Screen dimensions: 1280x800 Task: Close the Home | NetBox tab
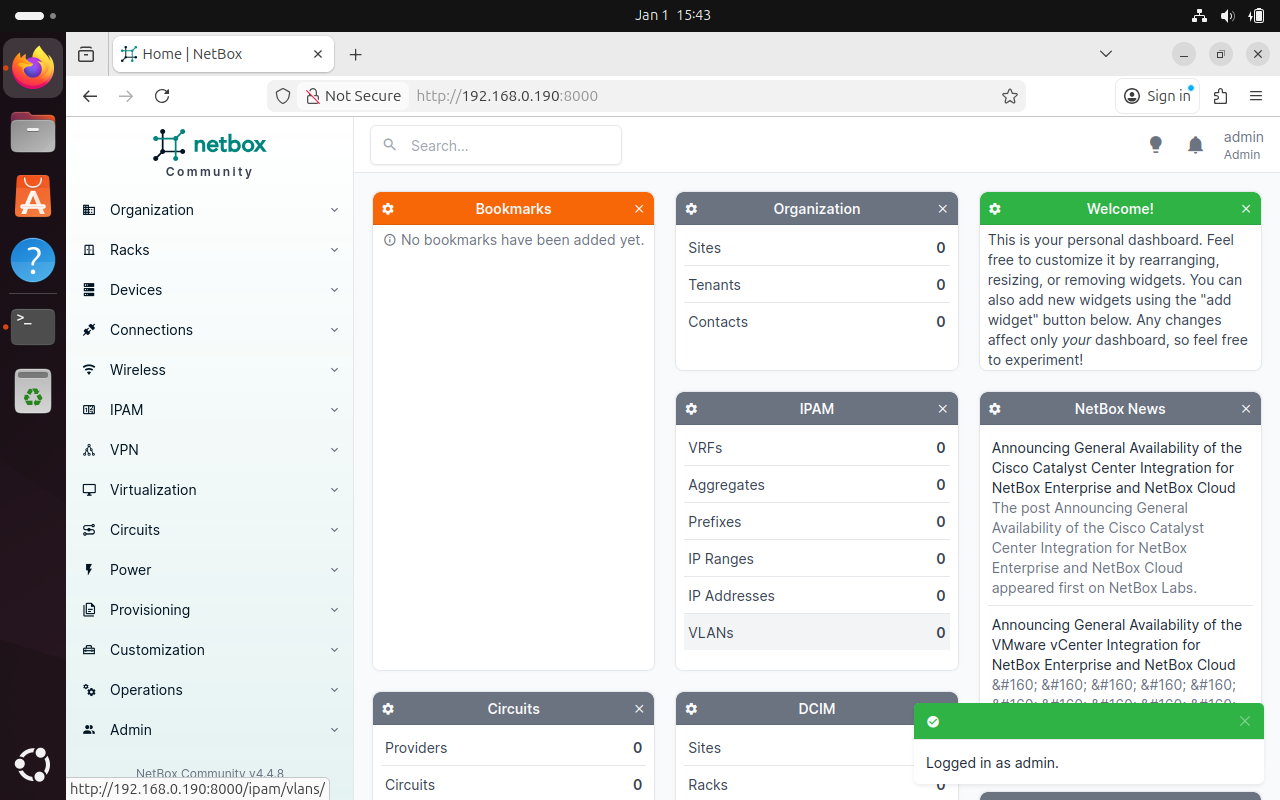pos(319,54)
